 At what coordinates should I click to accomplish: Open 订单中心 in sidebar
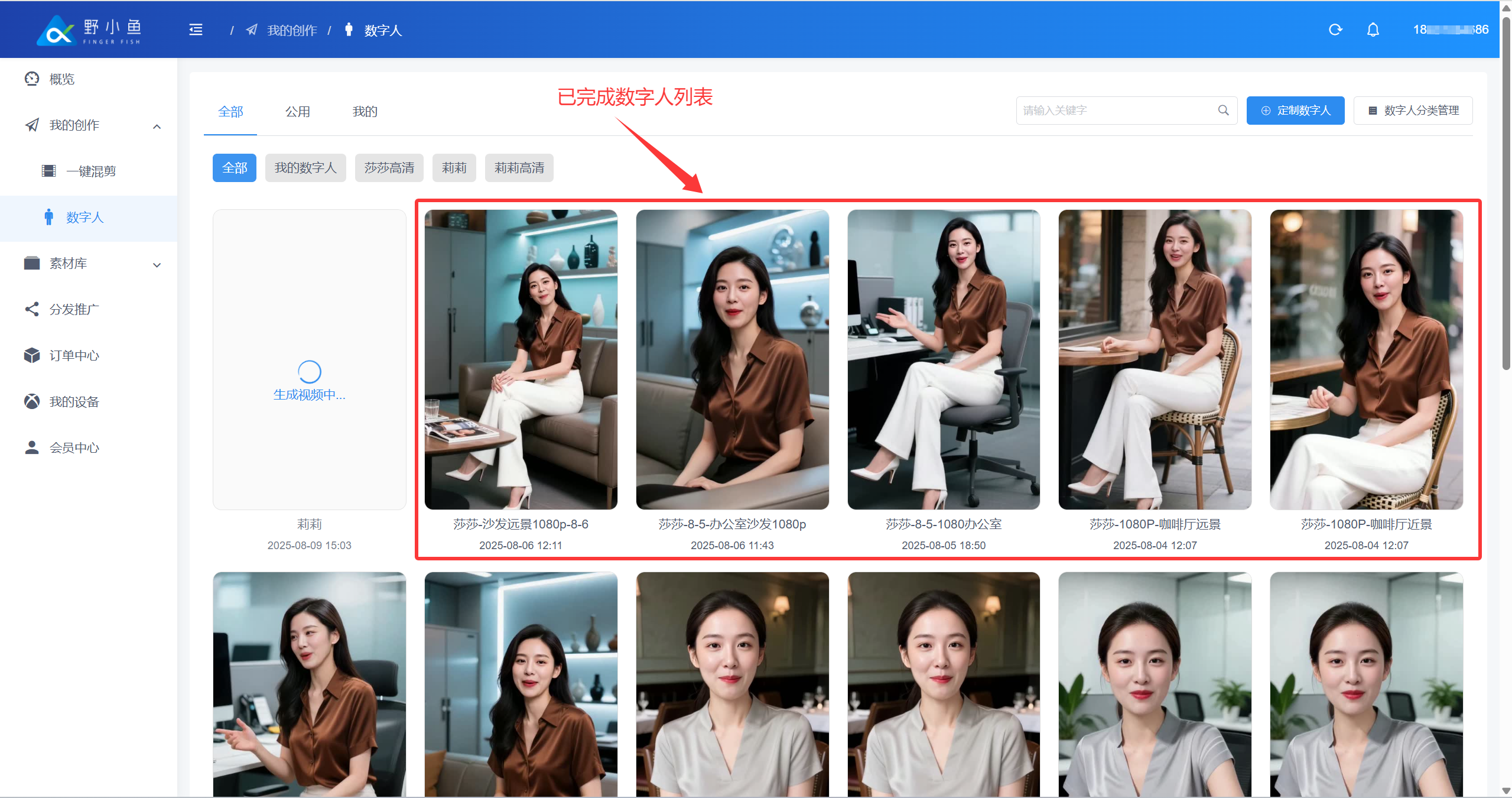[x=74, y=355]
